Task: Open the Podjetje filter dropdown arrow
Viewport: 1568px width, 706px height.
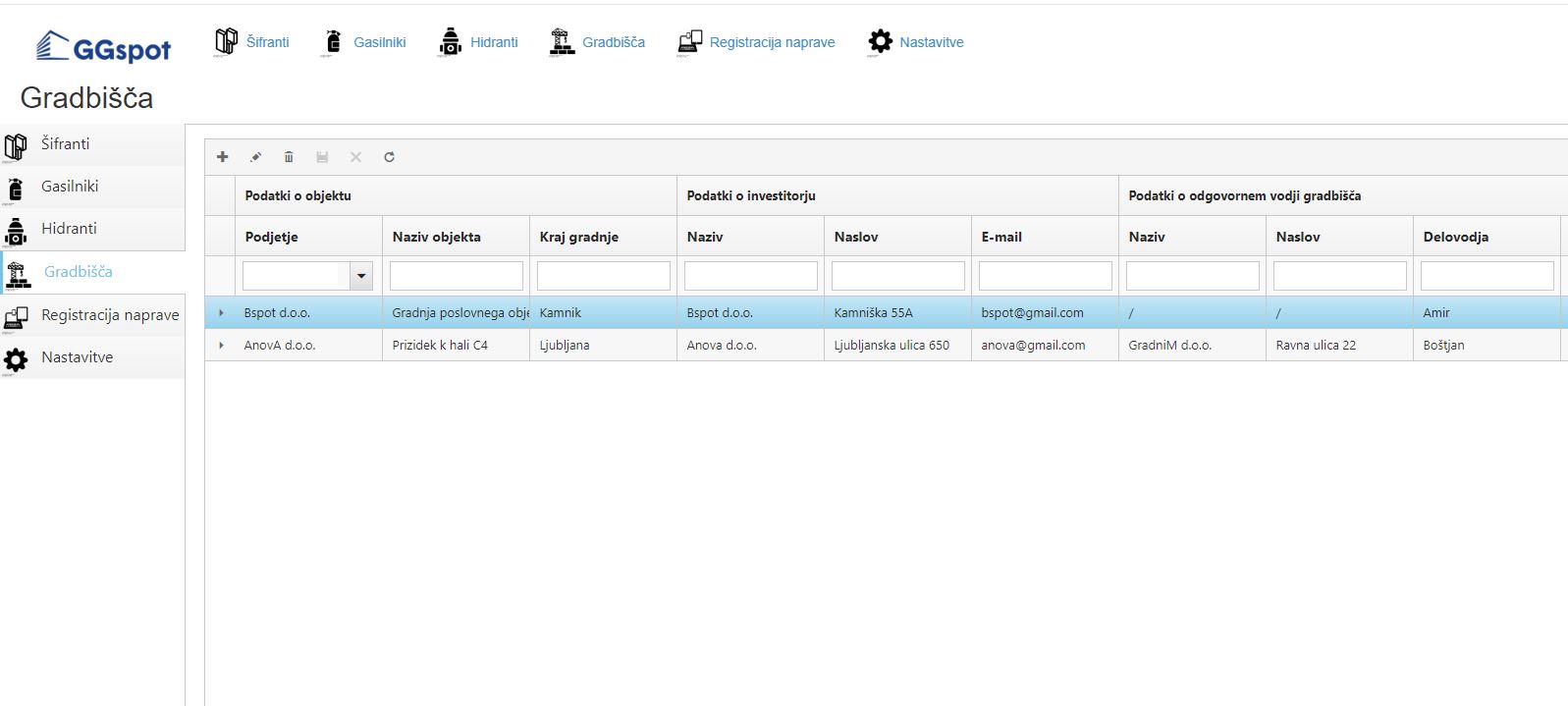Action: tap(361, 276)
